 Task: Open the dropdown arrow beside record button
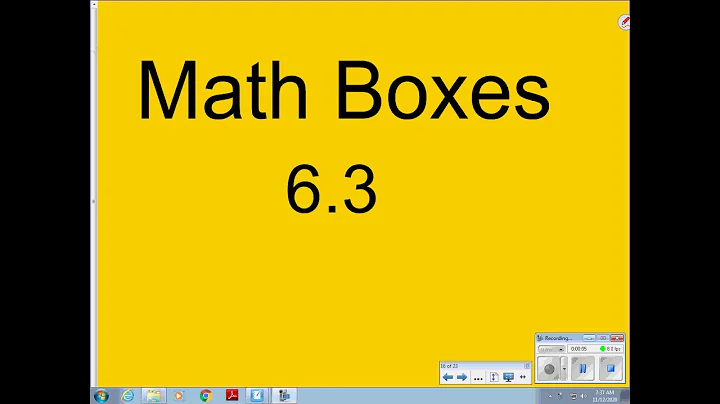pyautogui.click(x=564, y=369)
